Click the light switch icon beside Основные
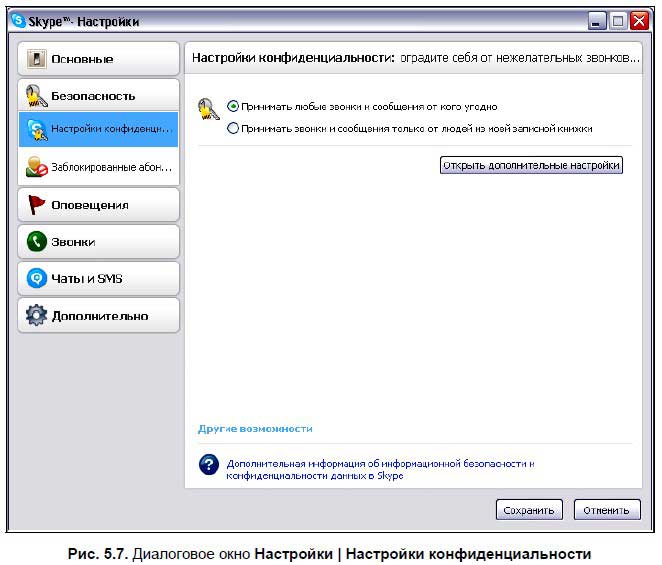The height and width of the screenshot is (565, 662). (x=36, y=59)
